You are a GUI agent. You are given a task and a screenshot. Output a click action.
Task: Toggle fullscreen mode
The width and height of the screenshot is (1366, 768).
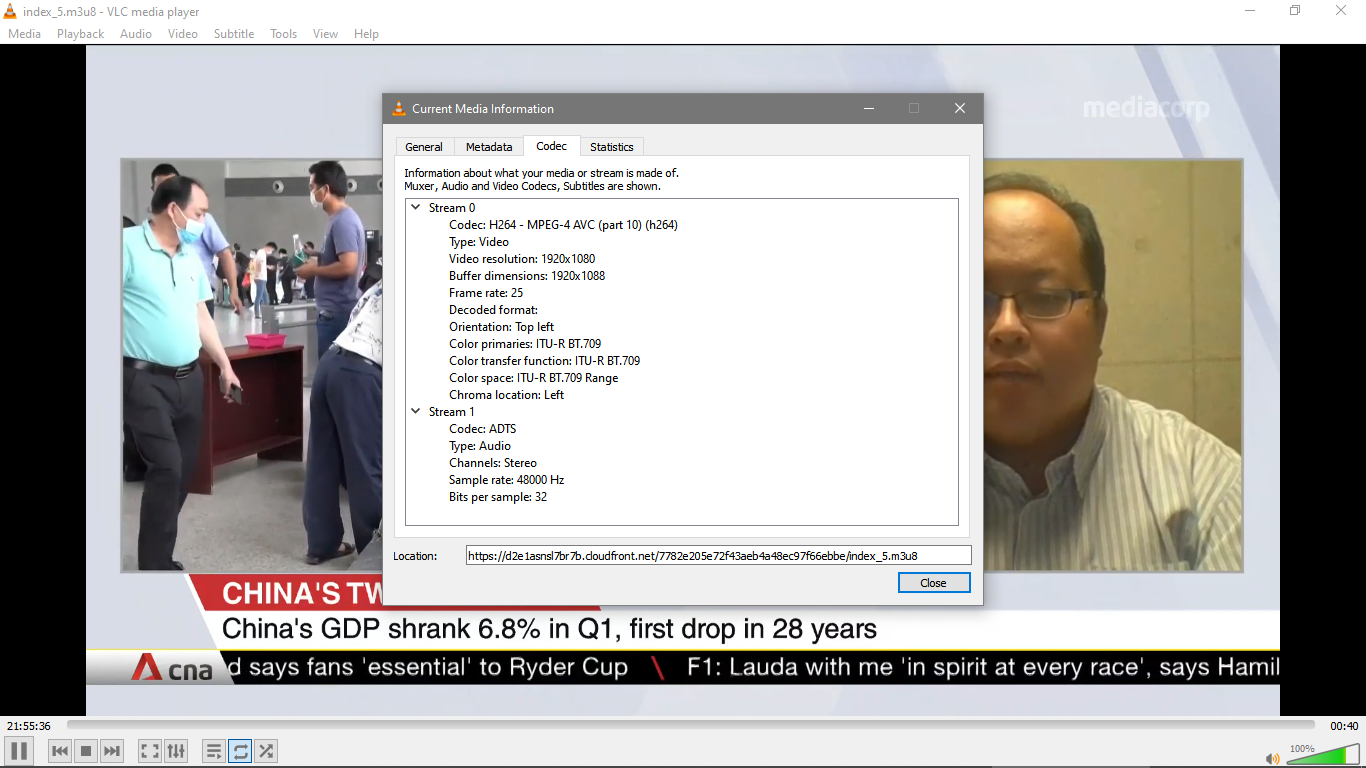click(149, 750)
